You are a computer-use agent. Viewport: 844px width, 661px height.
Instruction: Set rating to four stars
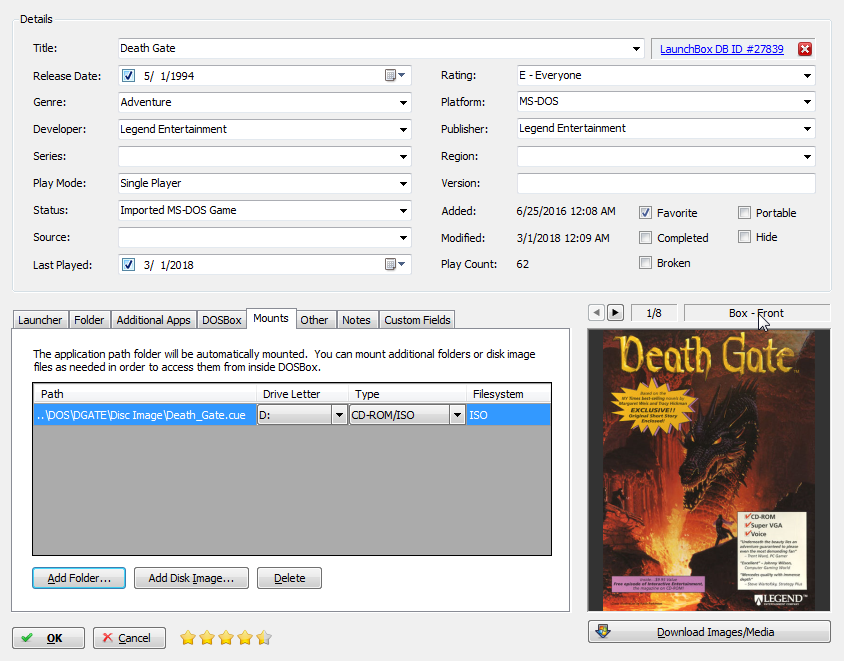pos(245,638)
